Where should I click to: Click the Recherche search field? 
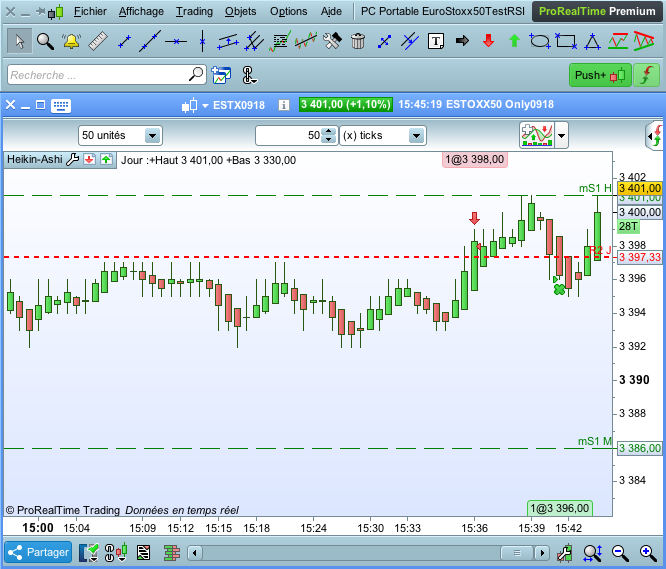click(x=107, y=75)
